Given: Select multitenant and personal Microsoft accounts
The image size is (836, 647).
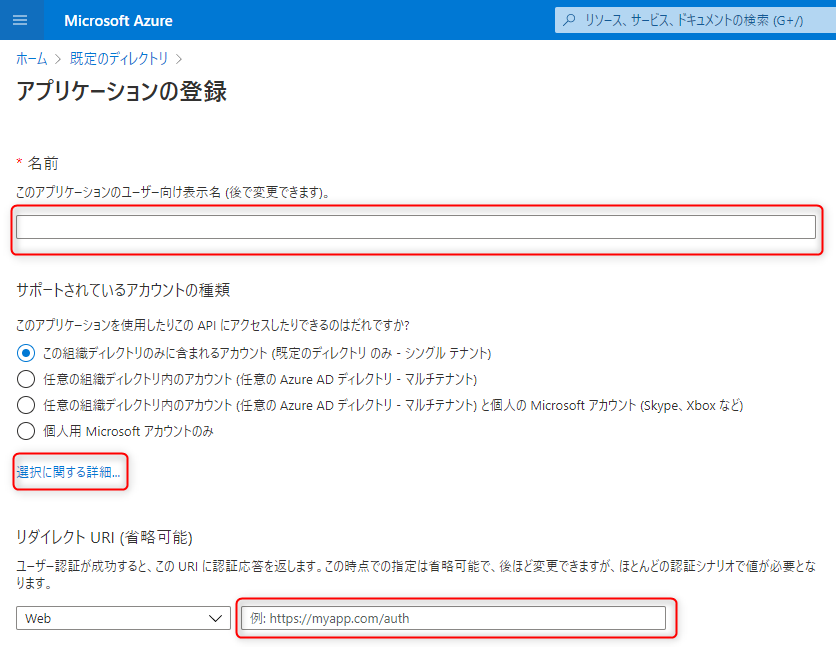Looking at the screenshot, I should tap(26, 405).
